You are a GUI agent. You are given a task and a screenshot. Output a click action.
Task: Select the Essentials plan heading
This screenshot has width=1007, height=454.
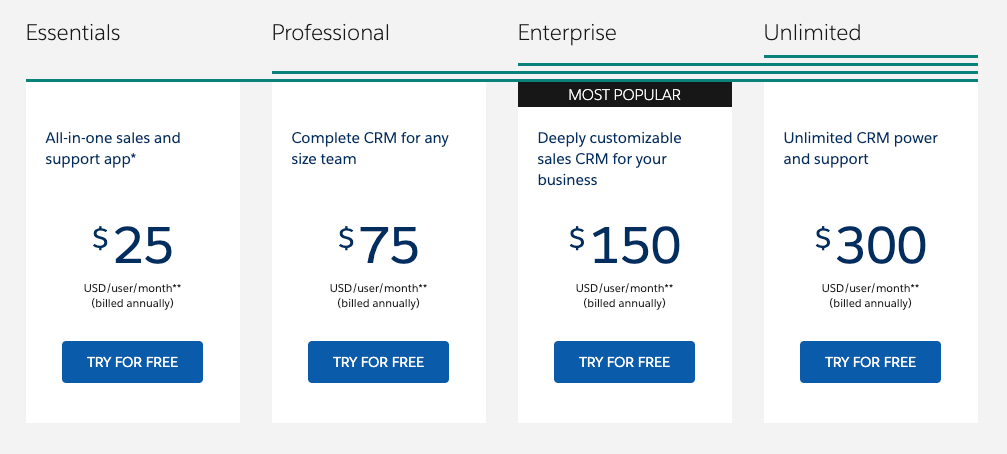[73, 32]
